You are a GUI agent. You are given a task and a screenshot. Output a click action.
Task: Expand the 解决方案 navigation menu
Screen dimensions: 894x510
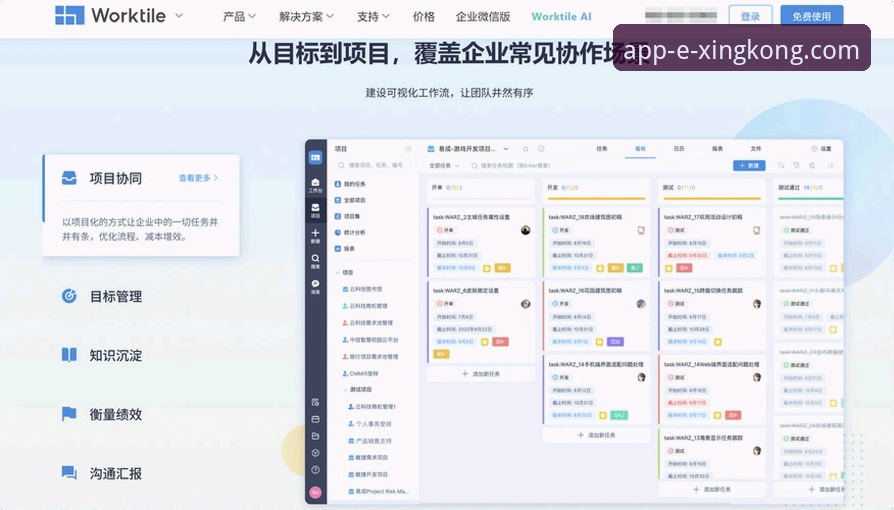306,17
